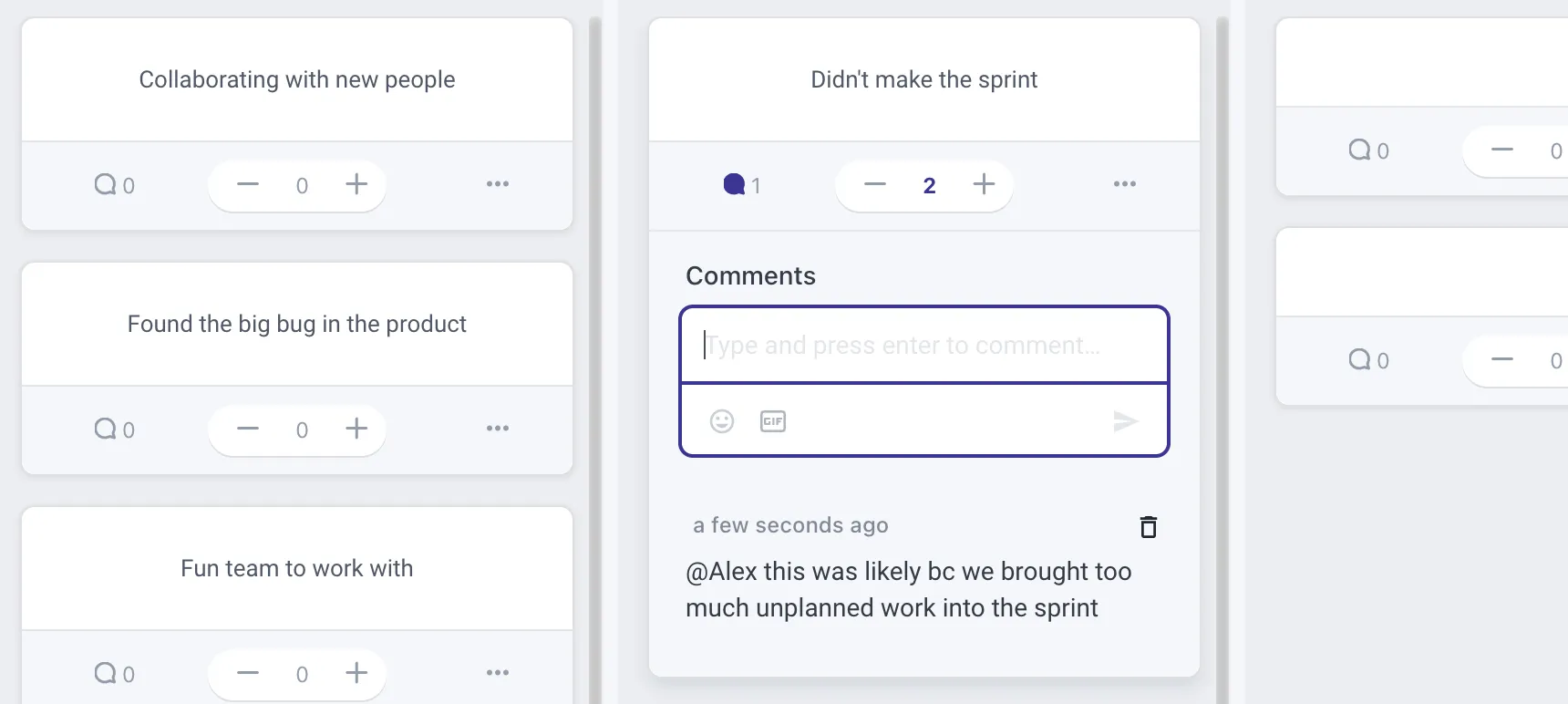Open more options on Collaborating with new people
The height and width of the screenshot is (704, 1568).
(x=497, y=185)
